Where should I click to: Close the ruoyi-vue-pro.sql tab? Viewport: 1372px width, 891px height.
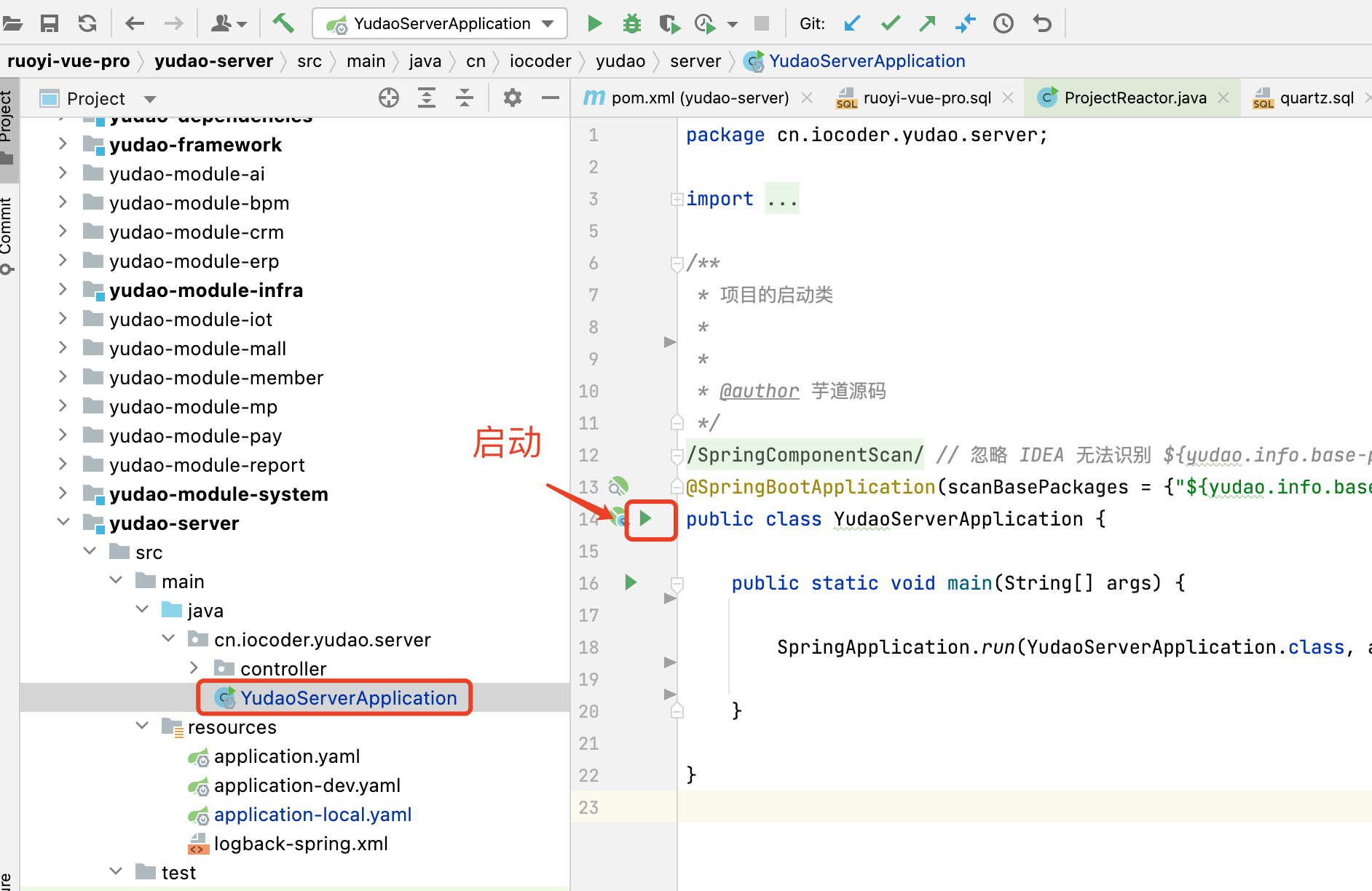pos(1008,98)
